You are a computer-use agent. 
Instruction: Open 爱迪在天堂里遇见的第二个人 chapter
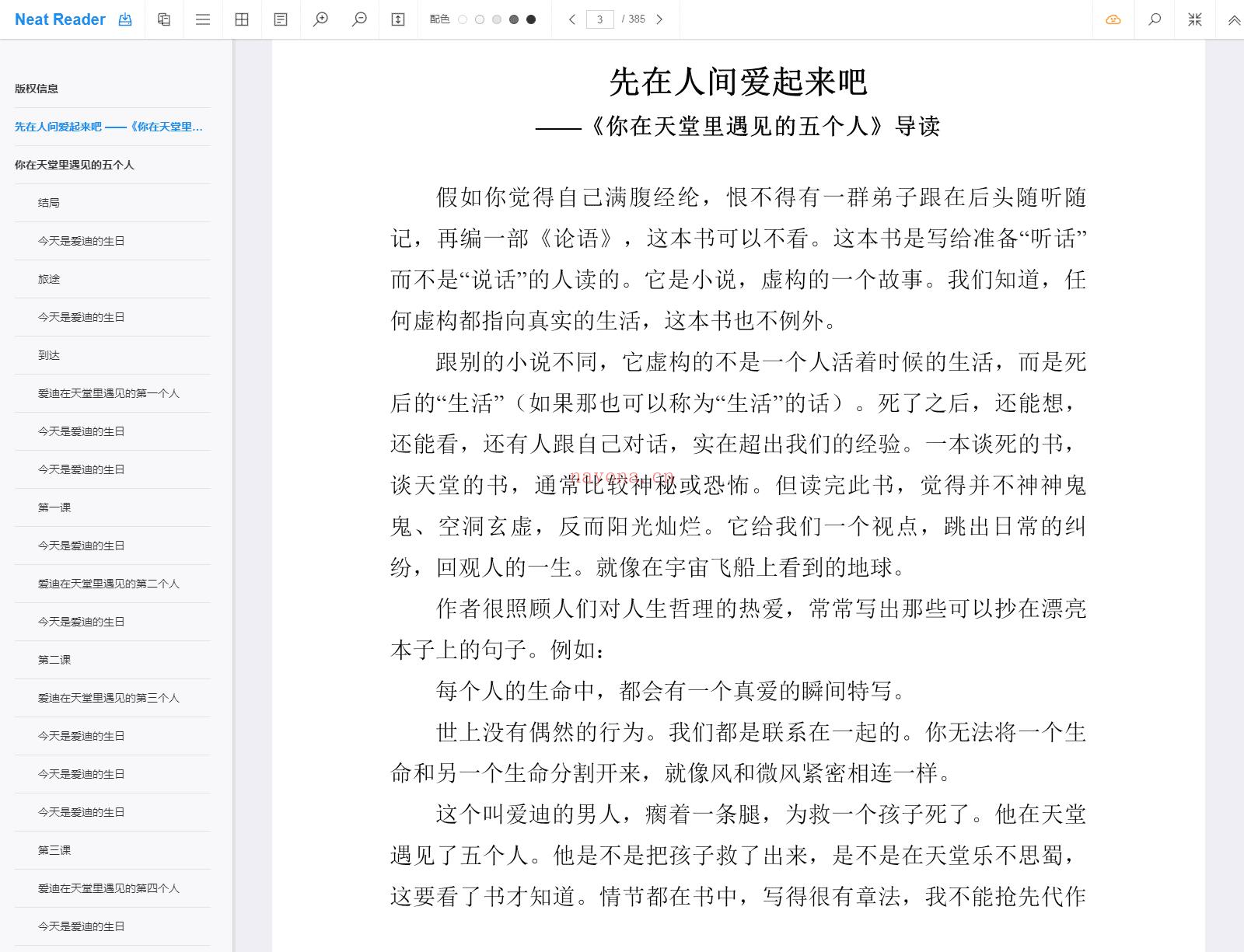pyautogui.click(x=109, y=584)
